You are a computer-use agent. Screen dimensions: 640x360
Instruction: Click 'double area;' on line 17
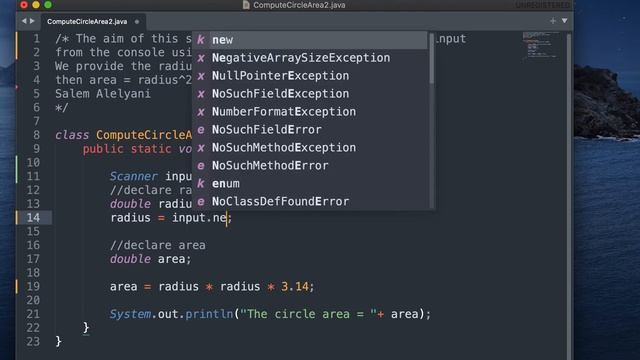[x=150, y=259]
